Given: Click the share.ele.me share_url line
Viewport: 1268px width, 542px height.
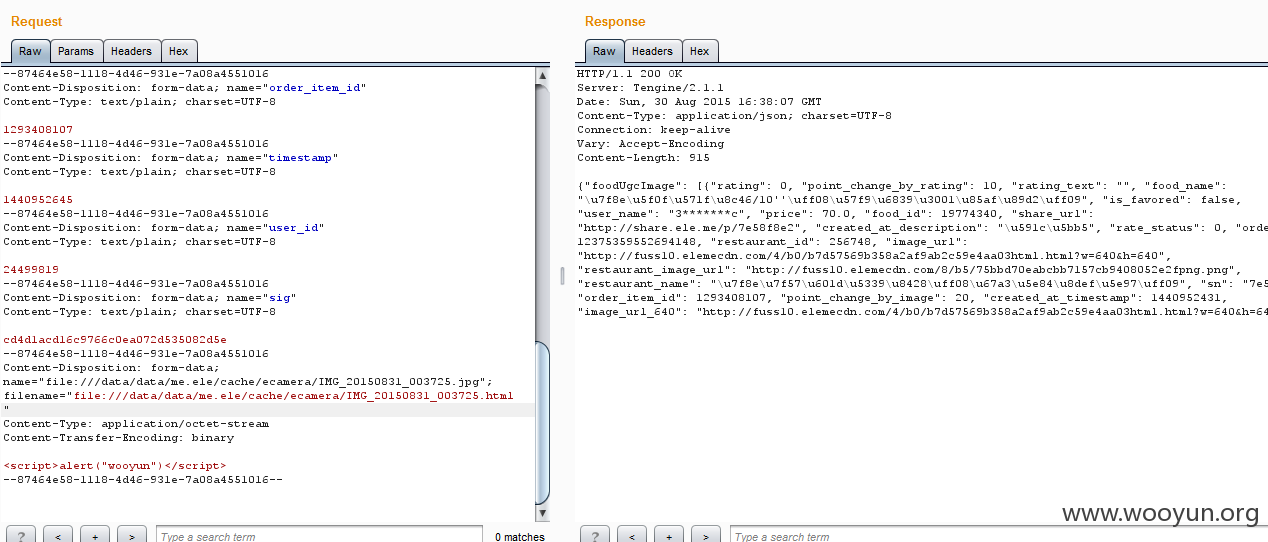Looking at the screenshot, I should (x=922, y=228).
